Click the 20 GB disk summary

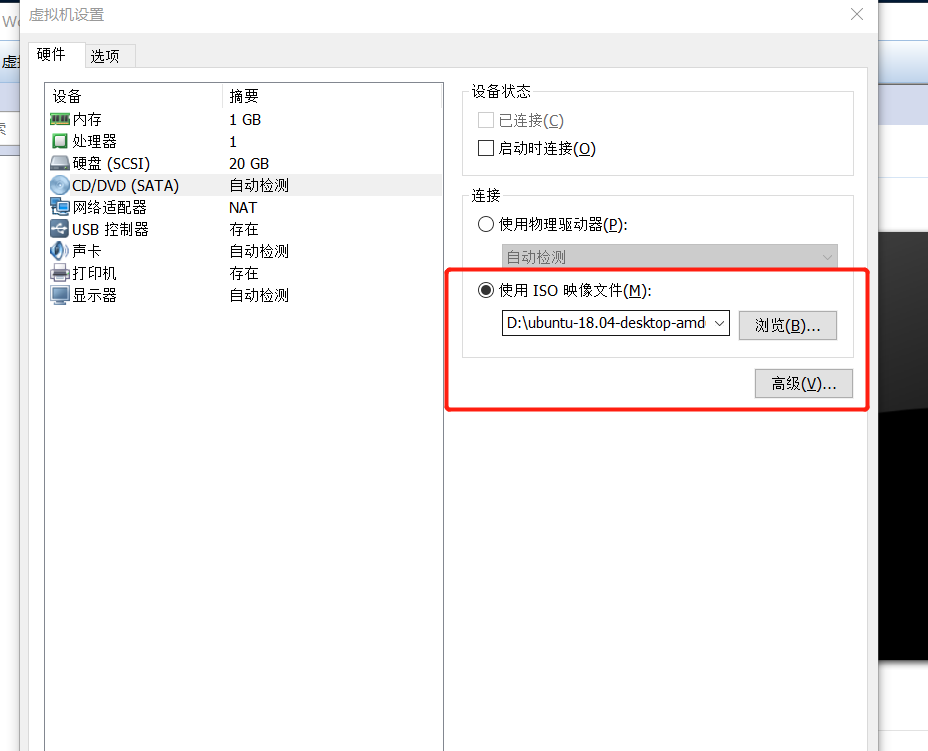tap(249, 163)
